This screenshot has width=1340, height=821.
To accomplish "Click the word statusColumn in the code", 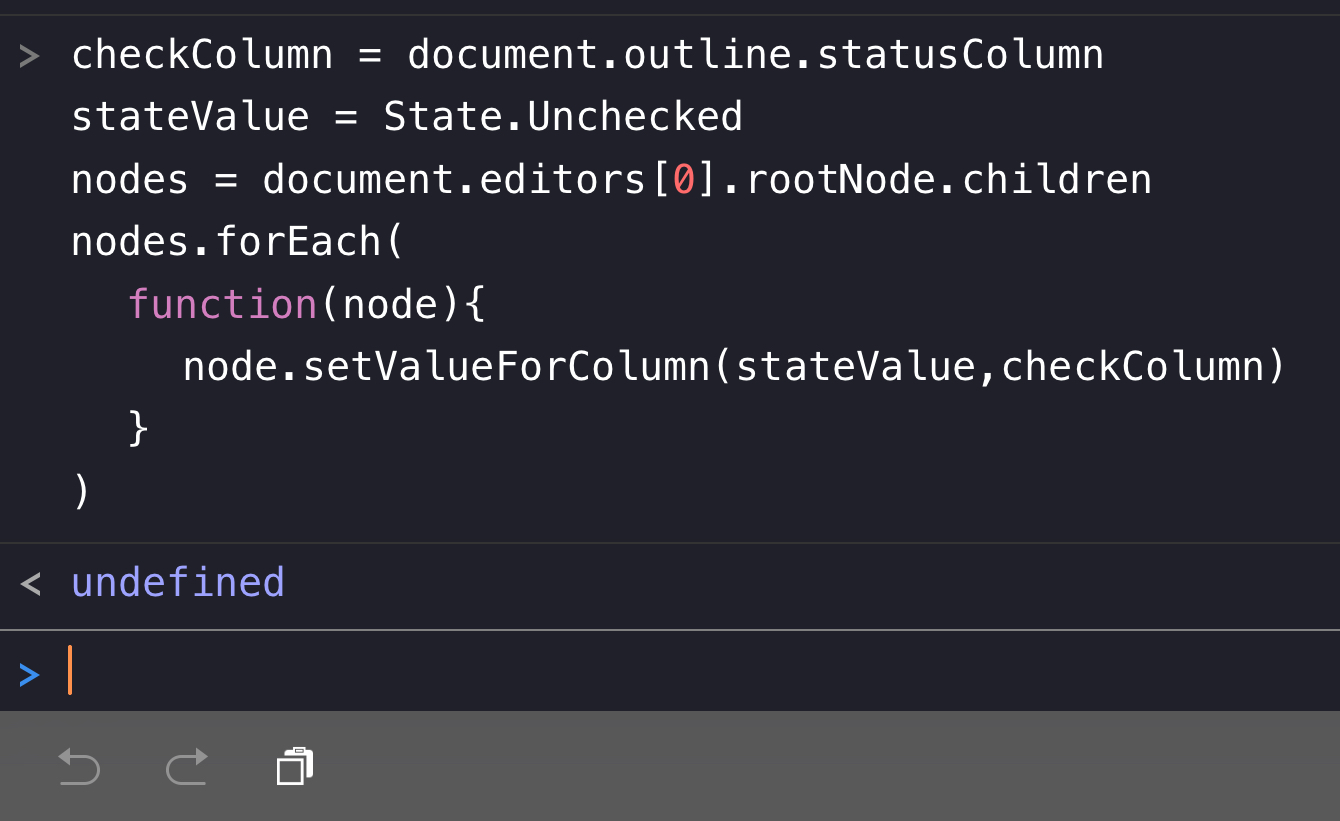I will 960,55.
